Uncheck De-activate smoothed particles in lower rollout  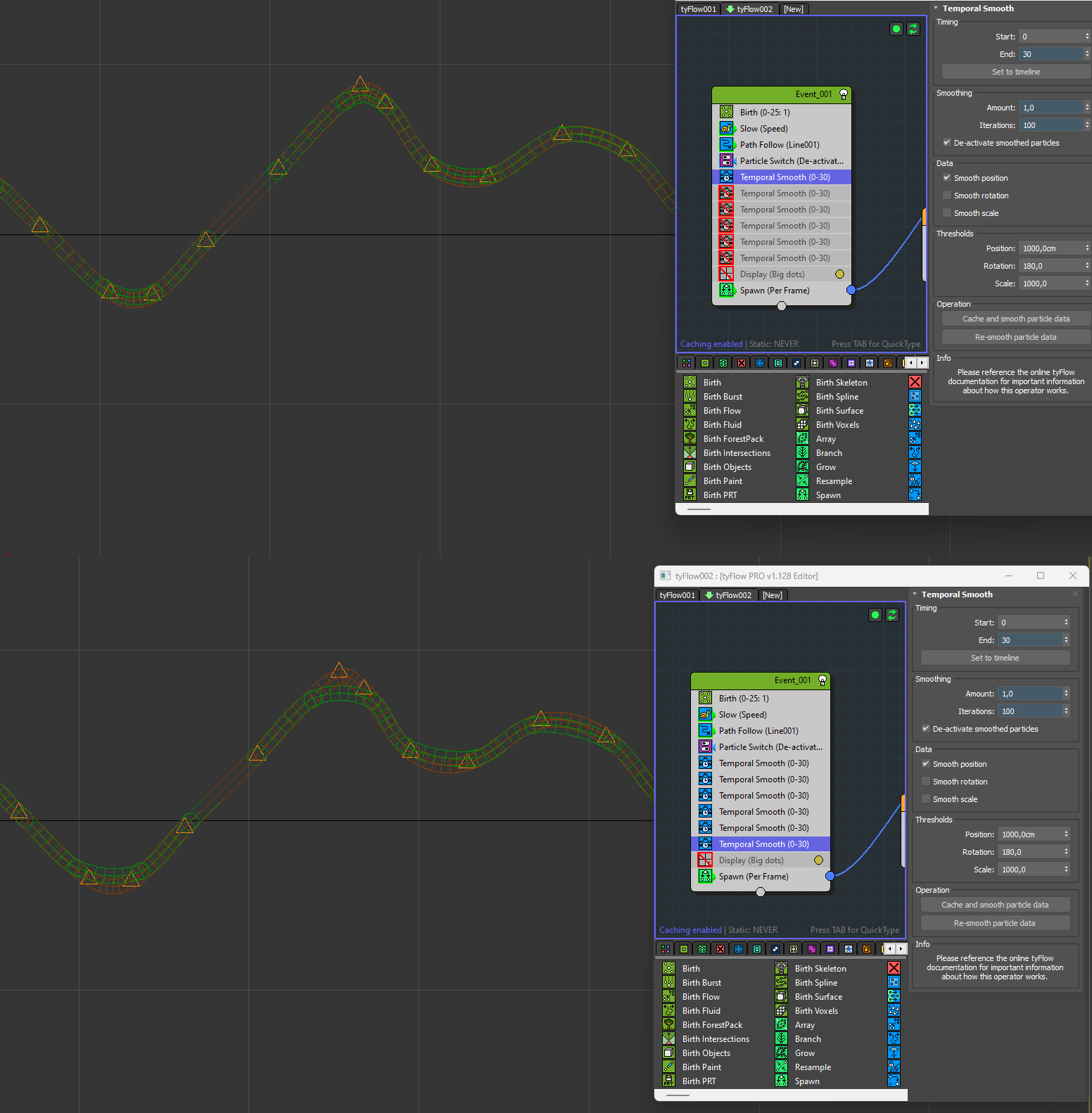926,729
